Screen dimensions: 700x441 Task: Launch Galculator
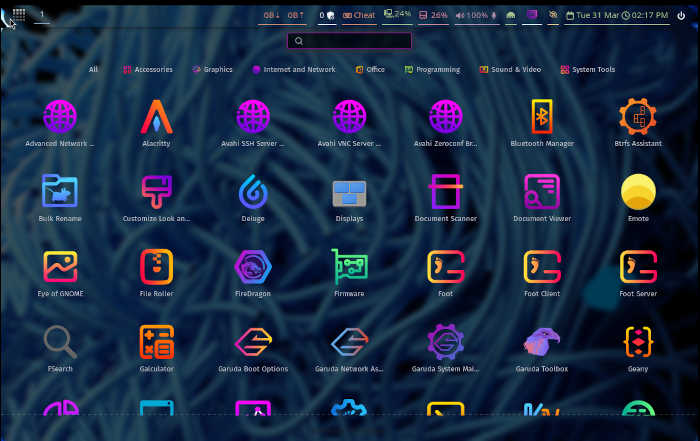[156, 343]
